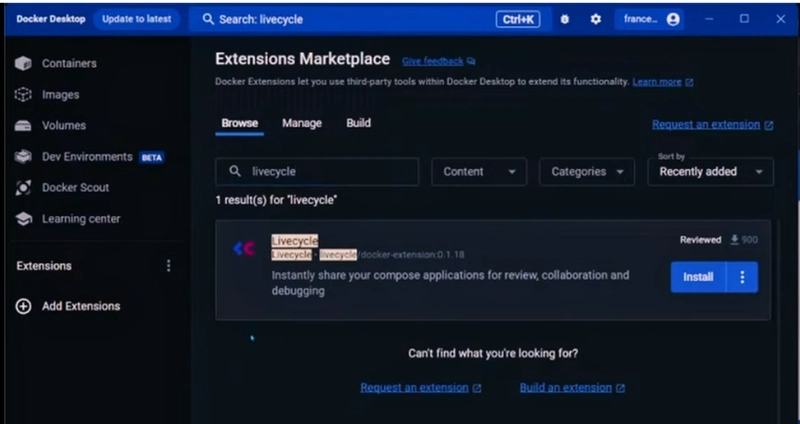Click the Livecycle extension title

click(x=294, y=240)
